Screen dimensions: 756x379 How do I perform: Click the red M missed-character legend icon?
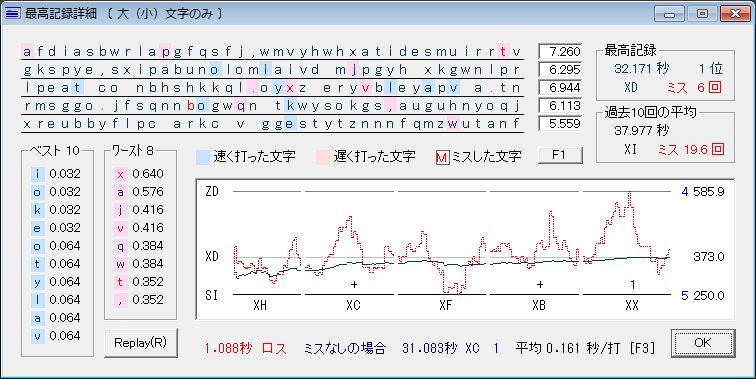click(442, 157)
